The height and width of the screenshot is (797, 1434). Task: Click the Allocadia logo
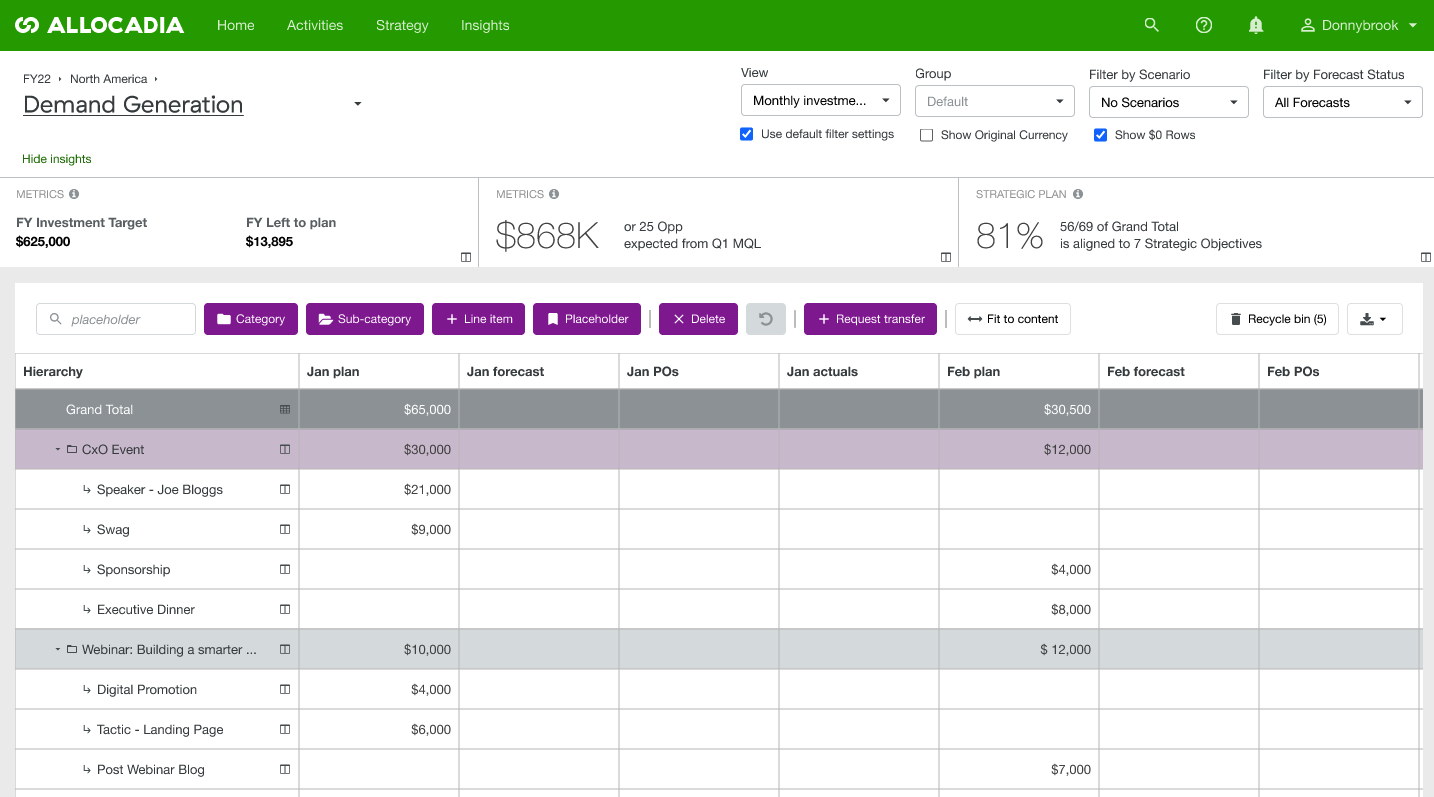(100, 25)
